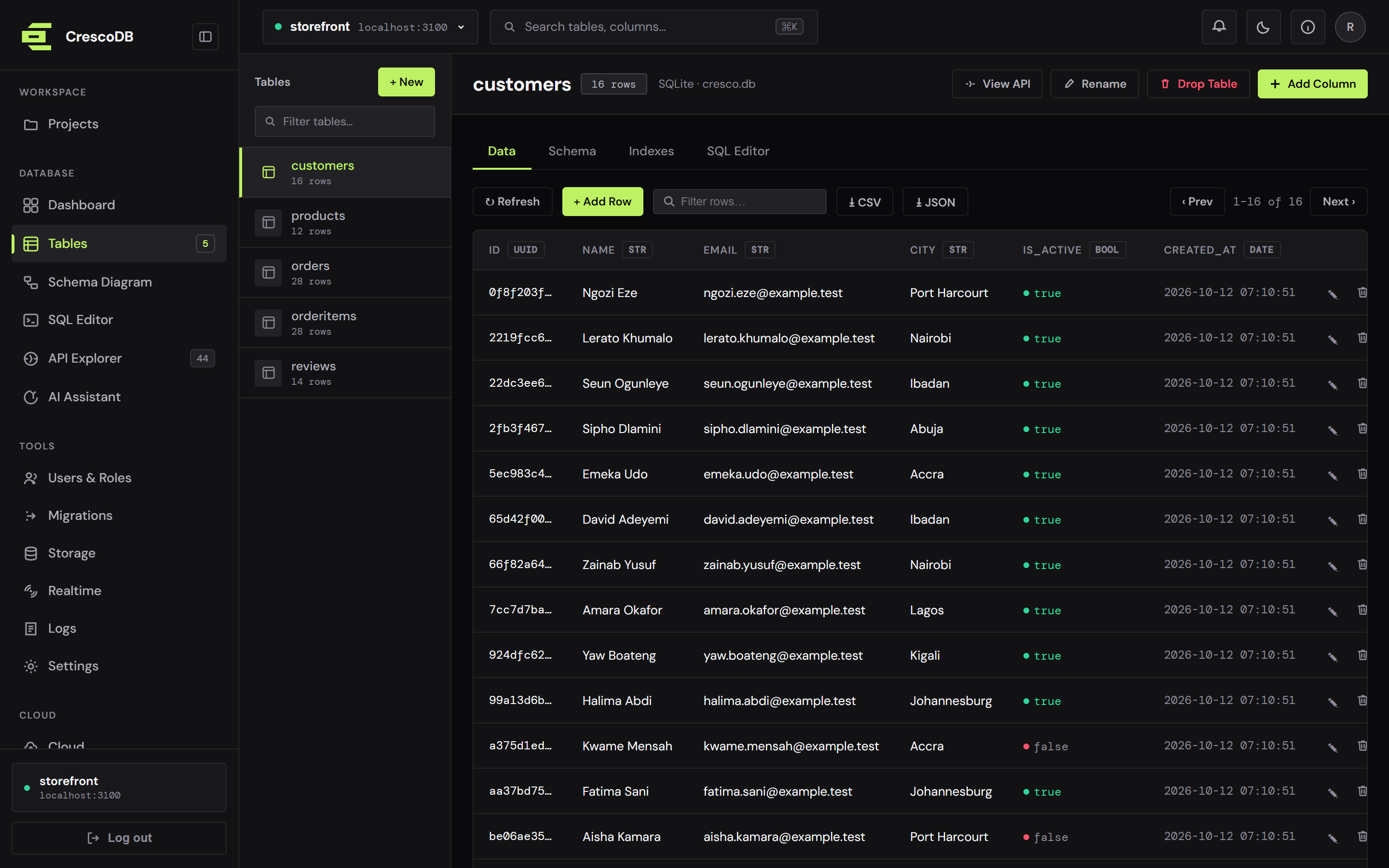This screenshot has height=868, width=1389.
Task: Delete the Halima Abdi row trash icon
Action: click(x=1362, y=700)
